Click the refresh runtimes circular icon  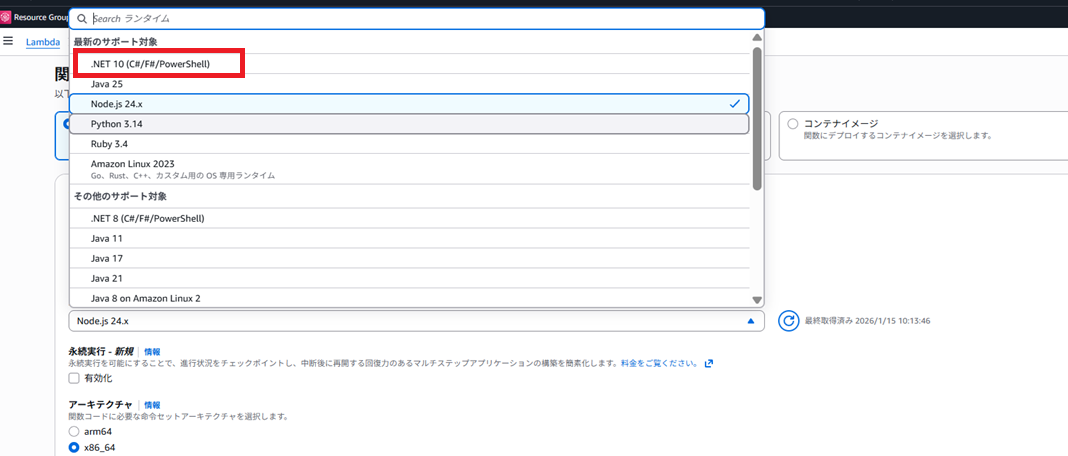(788, 321)
